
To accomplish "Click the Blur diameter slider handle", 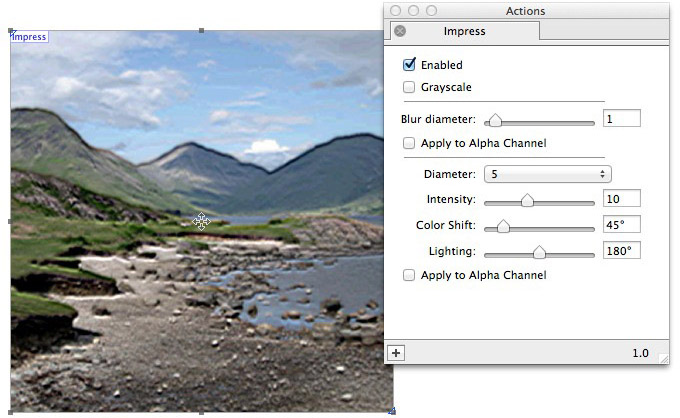I will [x=495, y=120].
